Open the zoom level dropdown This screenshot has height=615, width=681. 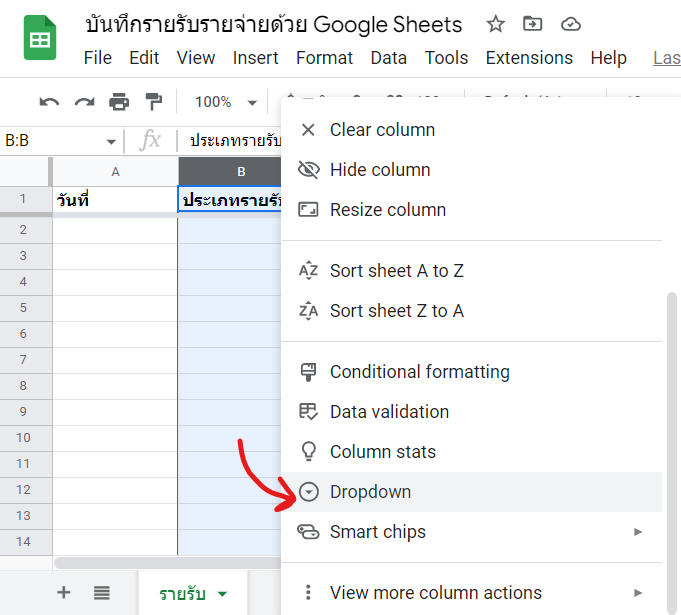coord(226,102)
